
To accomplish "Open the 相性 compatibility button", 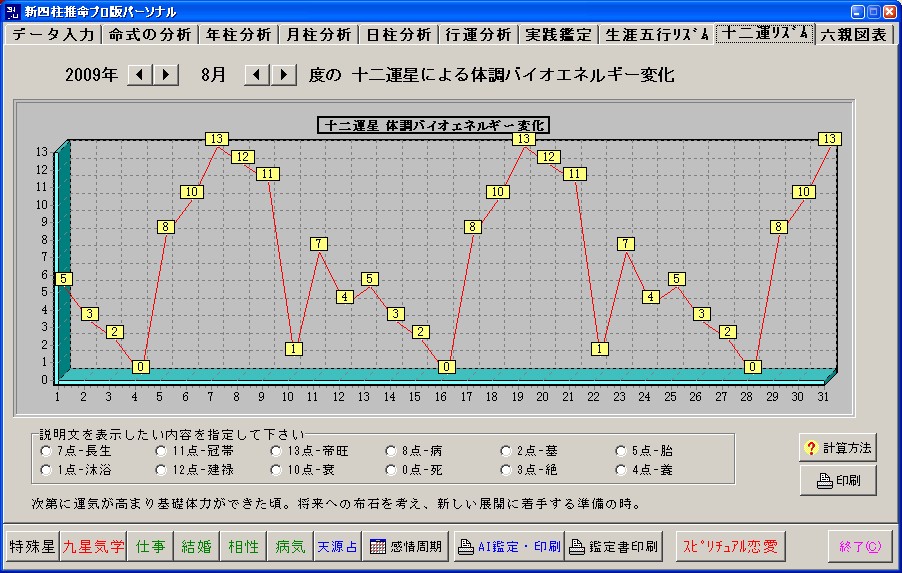I will click(x=243, y=547).
